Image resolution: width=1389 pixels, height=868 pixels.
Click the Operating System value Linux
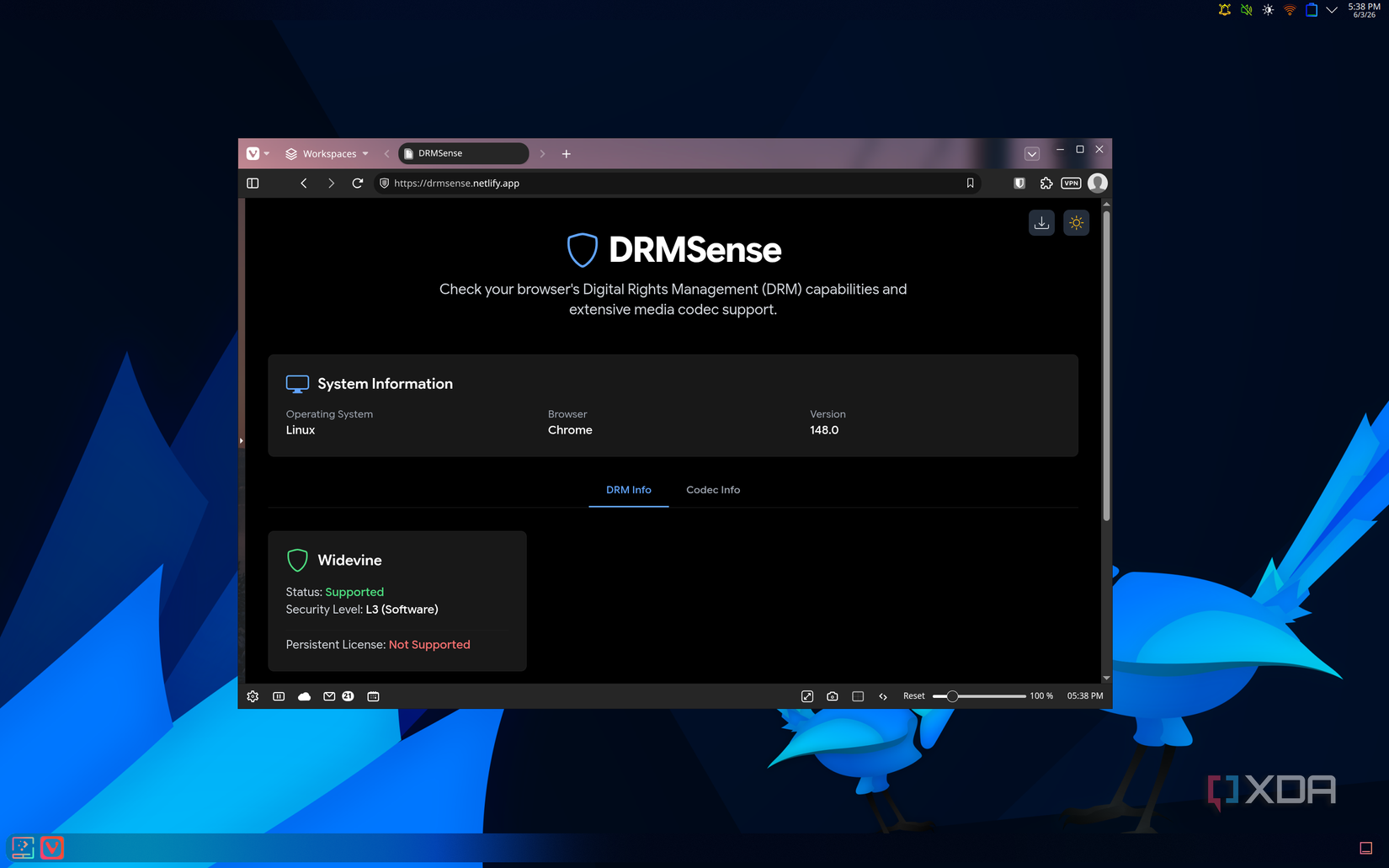[x=301, y=430]
